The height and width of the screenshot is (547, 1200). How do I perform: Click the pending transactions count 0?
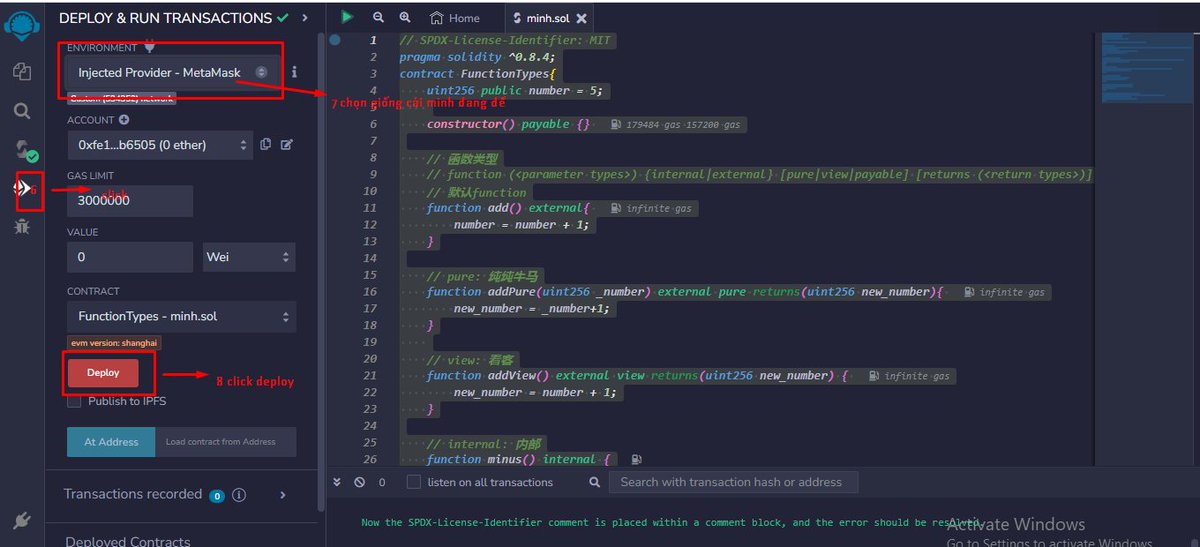pyautogui.click(x=382, y=482)
